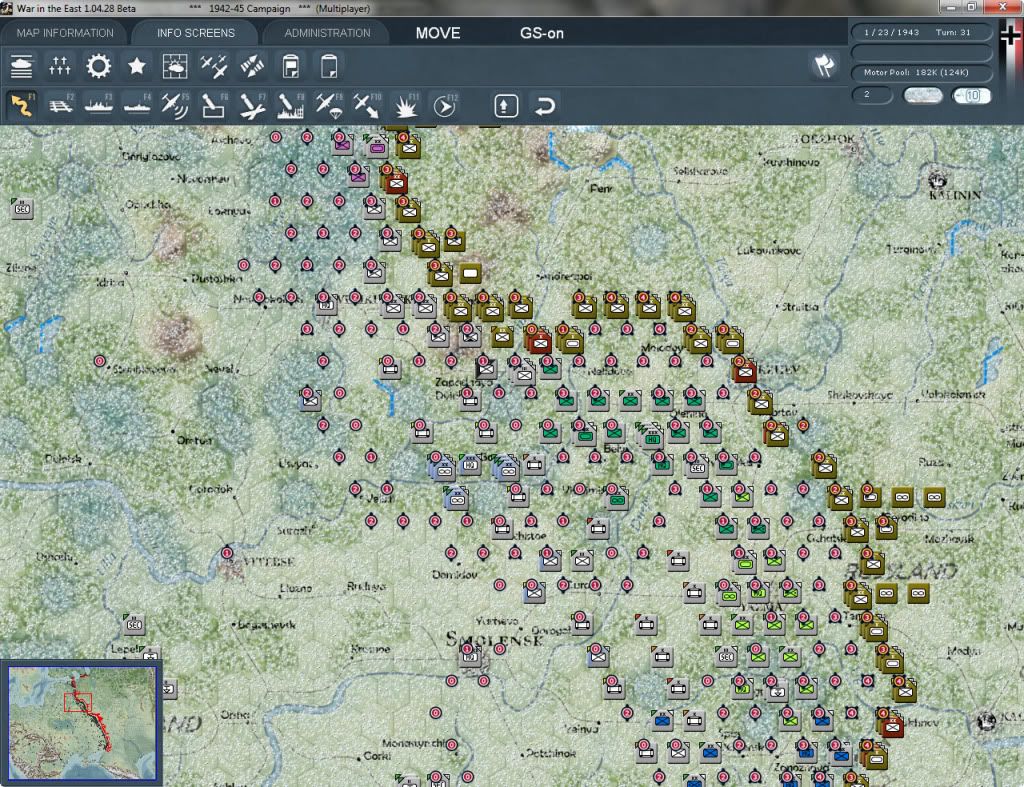Viewport: 1024px width, 787px height.
Task: Select F3 naval transport ship icon
Action: 99,105
